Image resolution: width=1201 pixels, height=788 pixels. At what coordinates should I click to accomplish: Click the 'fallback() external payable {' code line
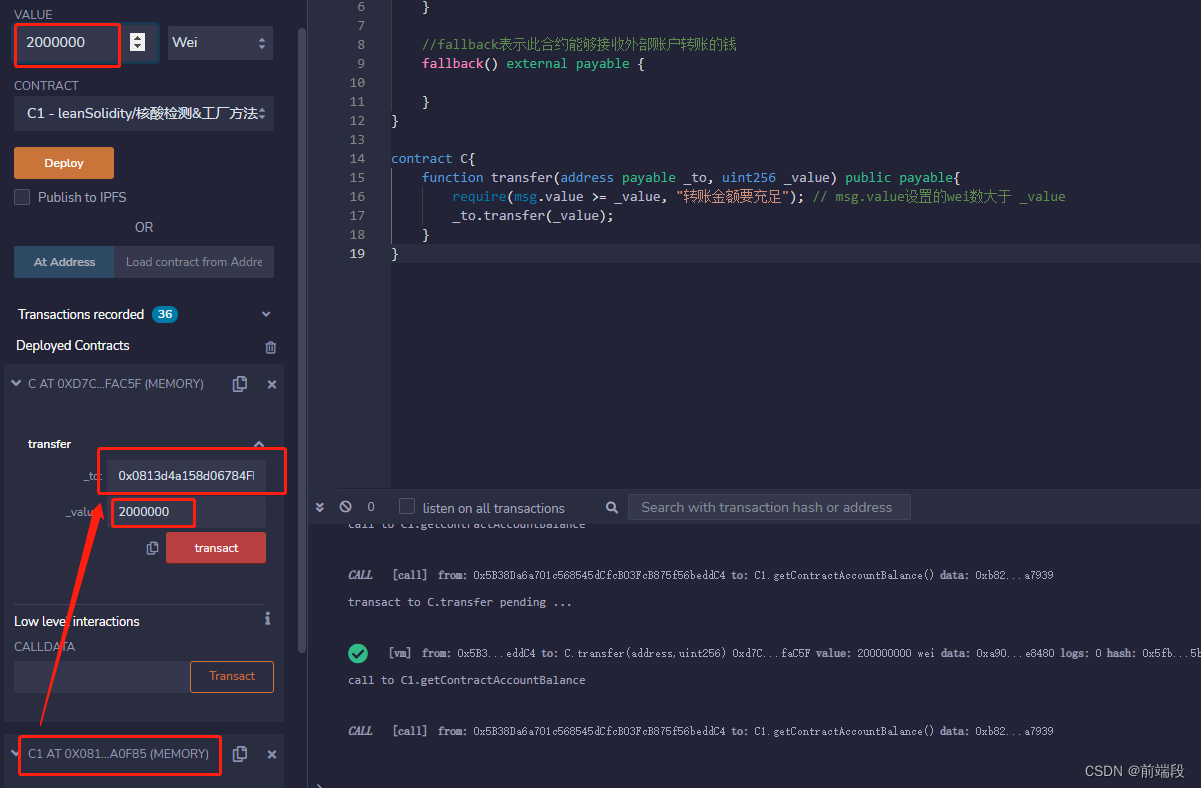[x=533, y=64]
